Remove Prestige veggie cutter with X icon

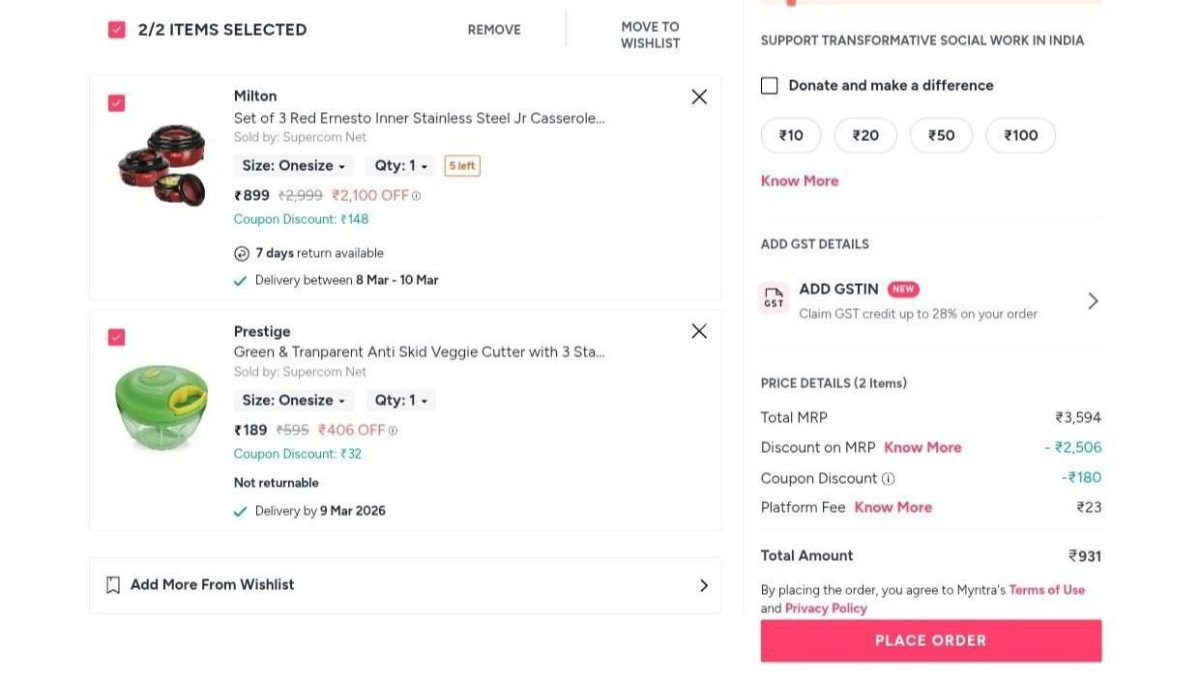[x=699, y=331]
